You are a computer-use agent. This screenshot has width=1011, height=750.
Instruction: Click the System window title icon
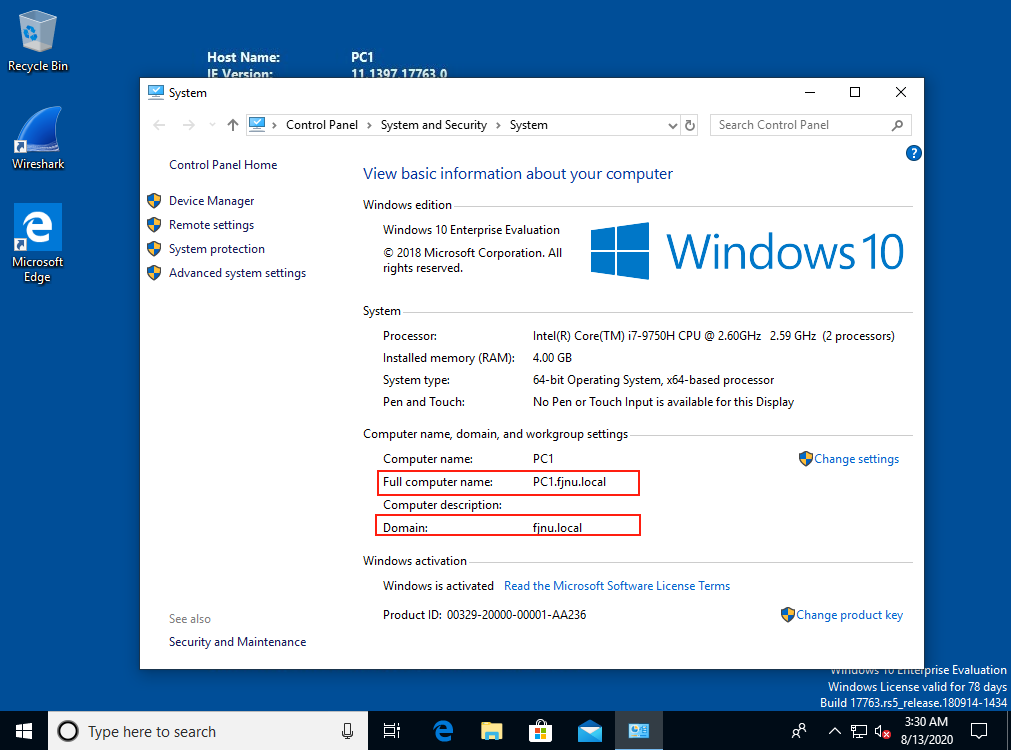(x=155, y=92)
